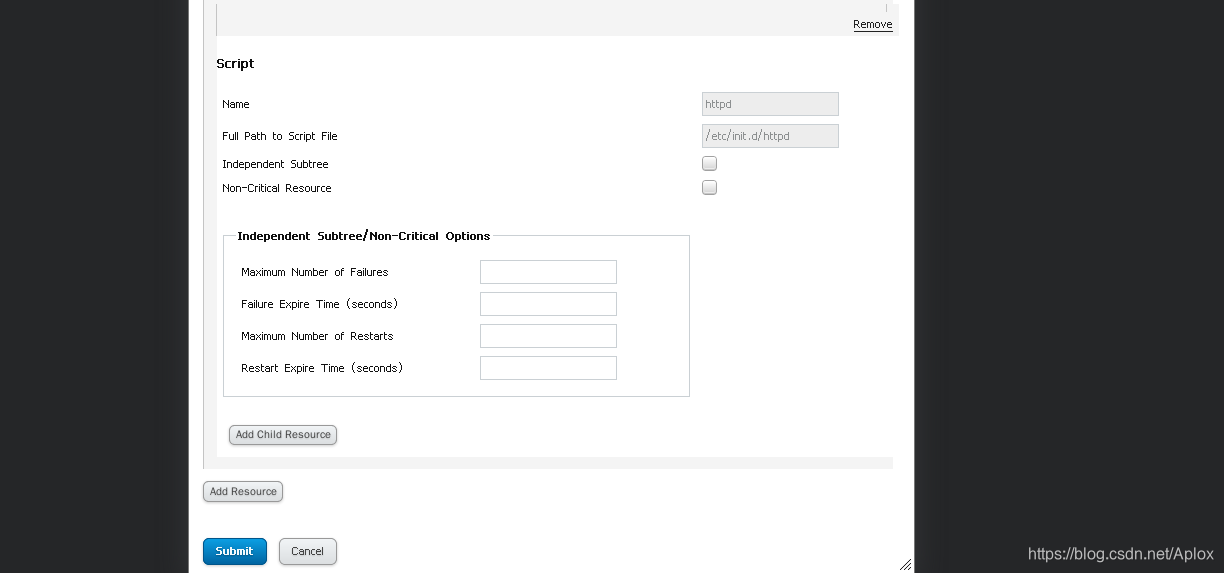The height and width of the screenshot is (573, 1224).
Task: Click the Remove link
Action: tap(872, 25)
